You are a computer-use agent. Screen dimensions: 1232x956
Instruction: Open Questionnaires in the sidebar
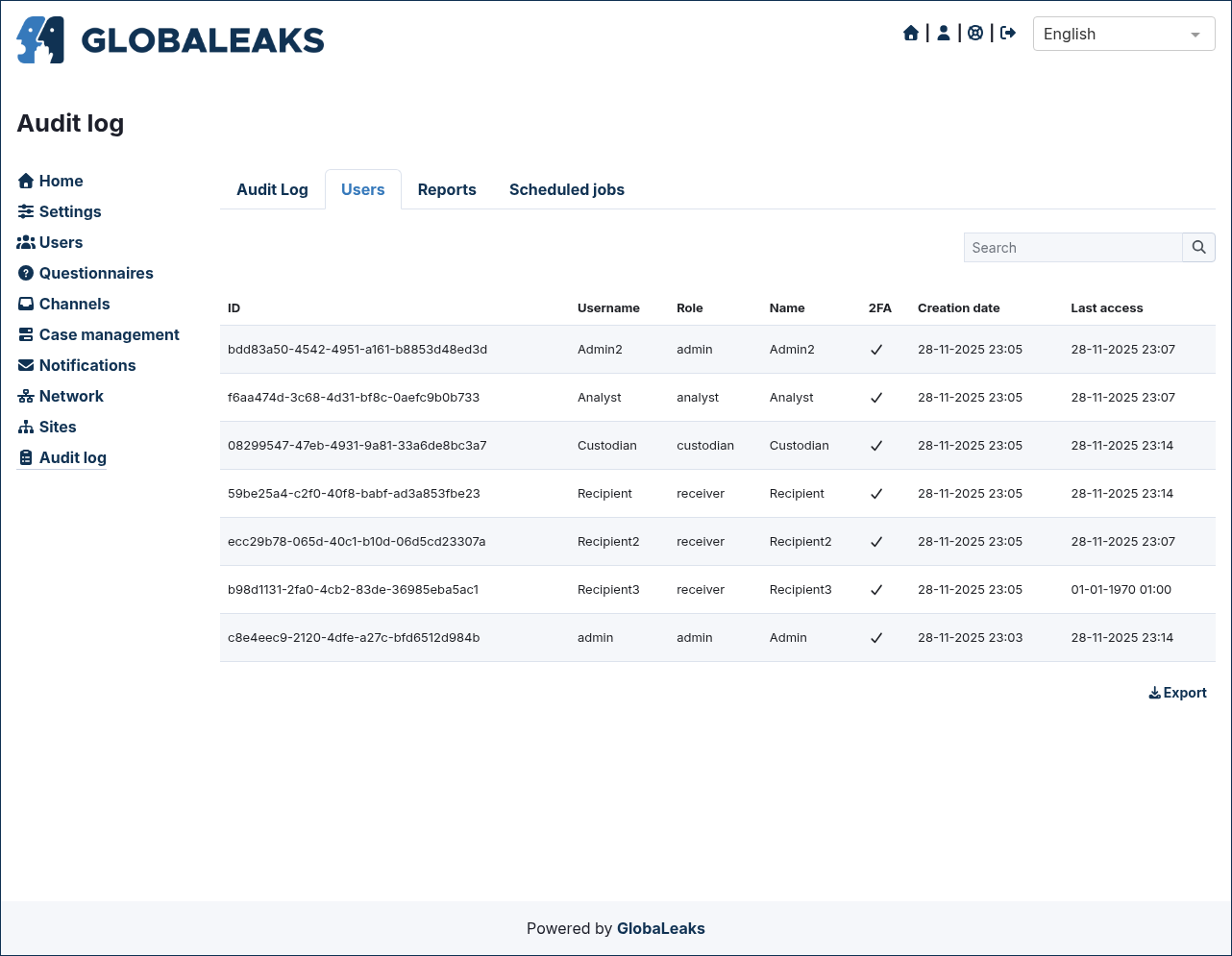86,273
